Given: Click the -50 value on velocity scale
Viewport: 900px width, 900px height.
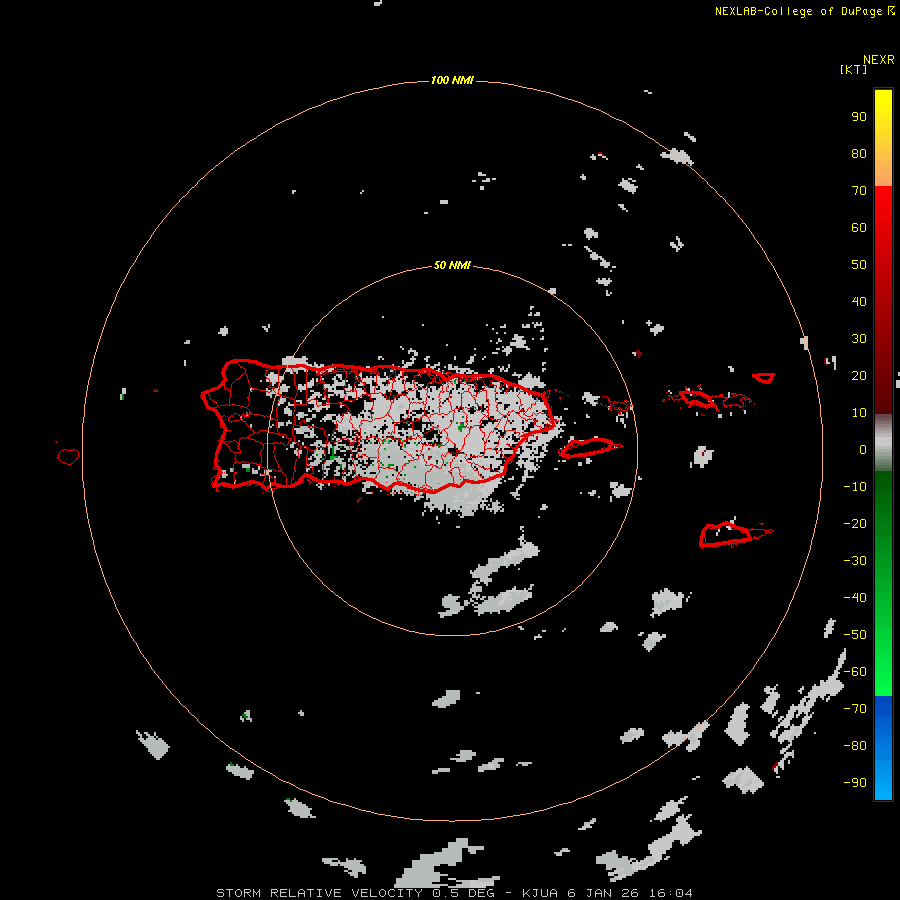Looking at the screenshot, I should point(855,635).
